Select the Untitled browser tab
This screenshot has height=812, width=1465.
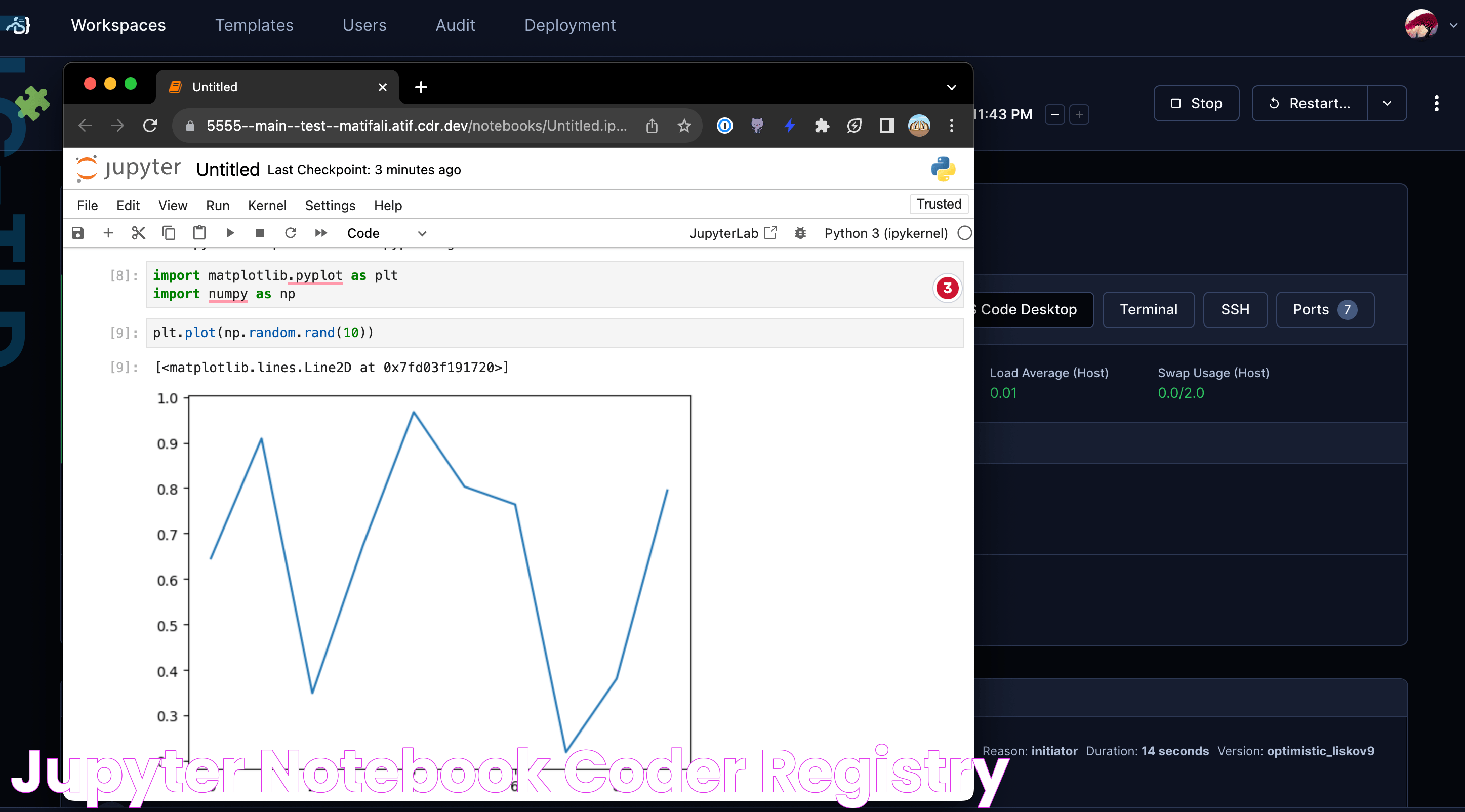pos(277,87)
